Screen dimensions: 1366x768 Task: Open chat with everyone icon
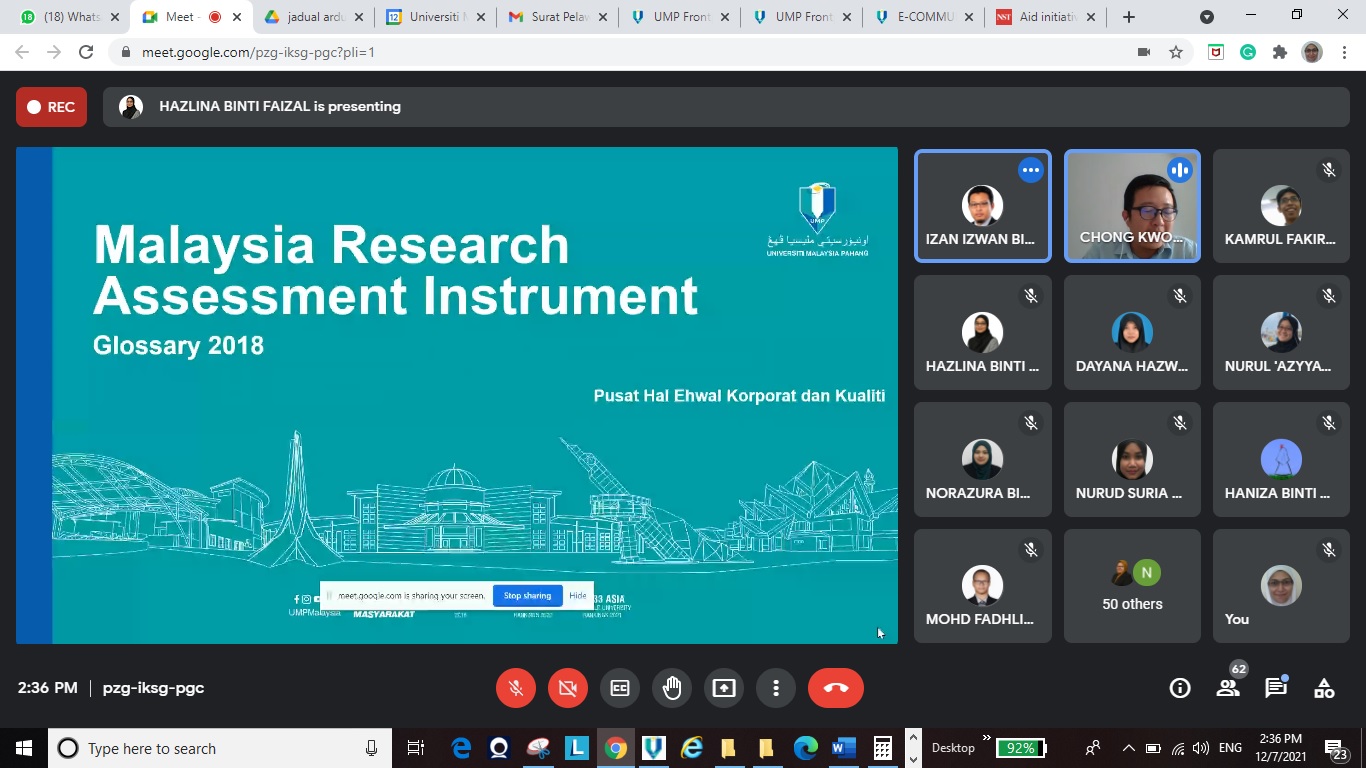click(x=1276, y=688)
